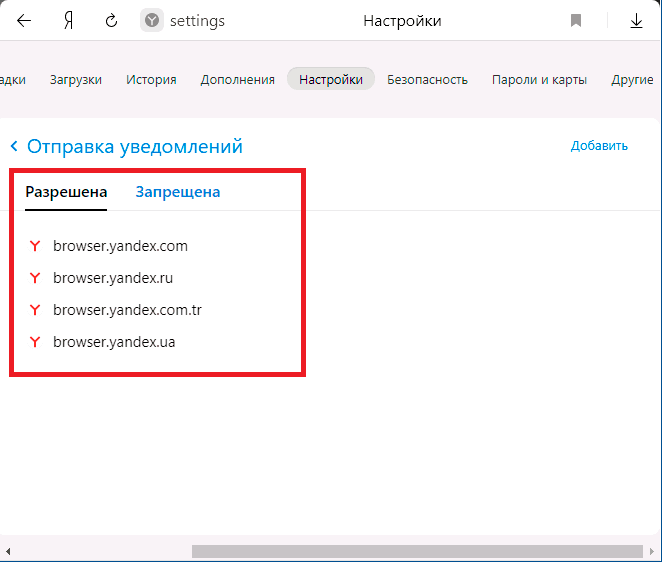The image size is (662, 562).
Task: Select the Разрешена tab
Action: pyautogui.click(x=66, y=192)
